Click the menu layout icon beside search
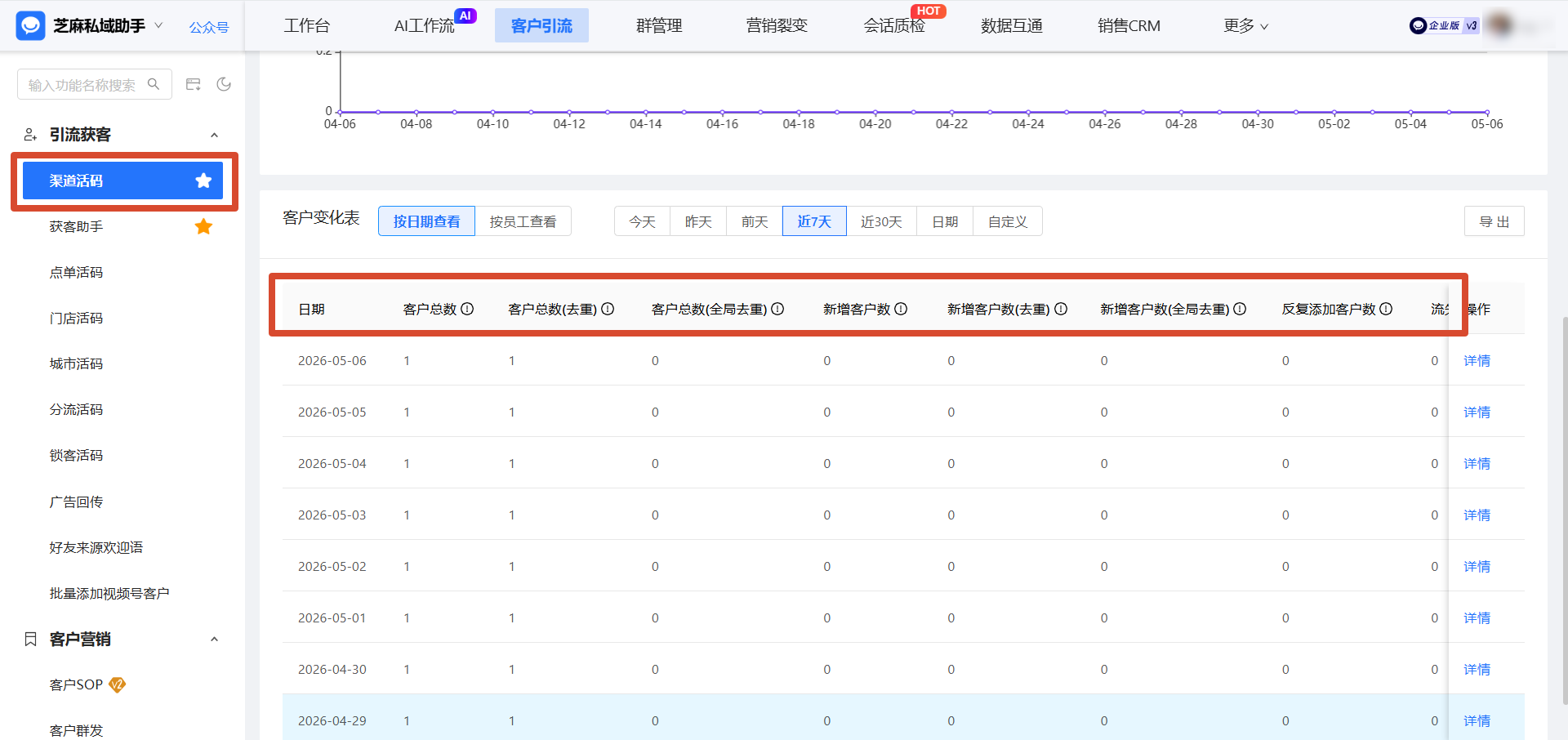Image resolution: width=1568 pixels, height=740 pixels. [194, 84]
